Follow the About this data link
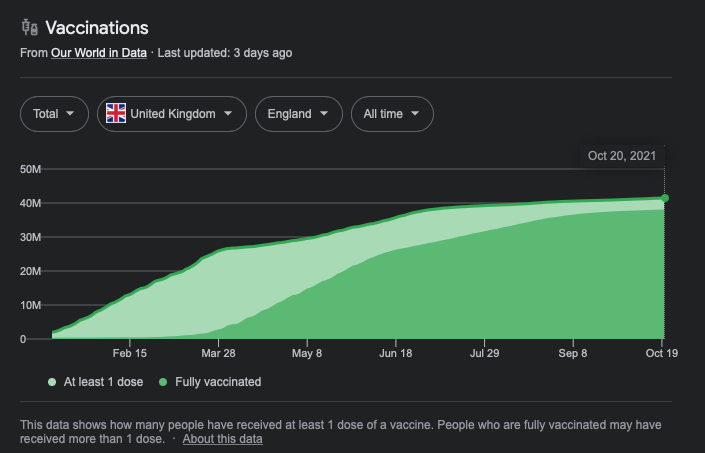This screenshot has height=453, width=705. click(222, 439)
